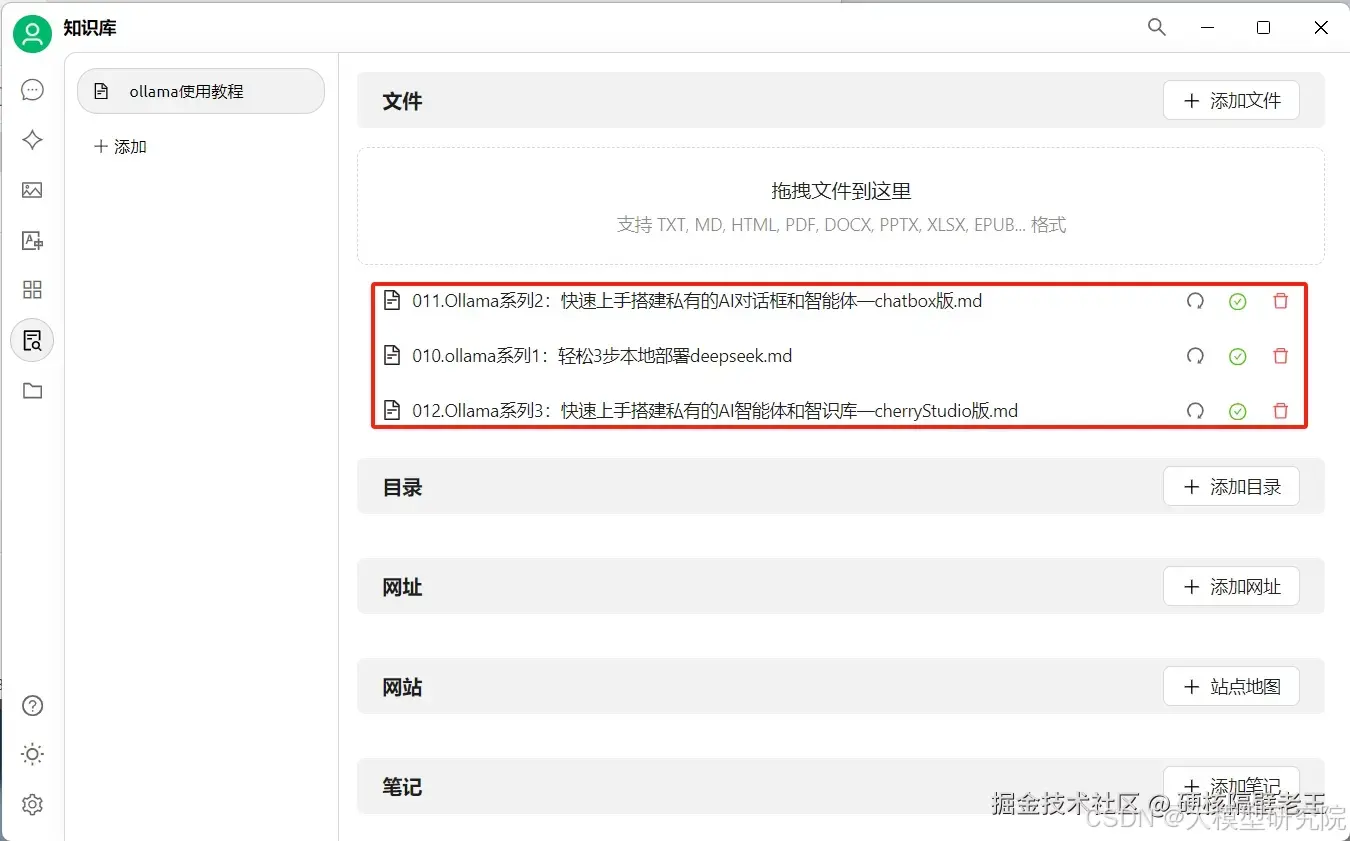Open the settings gear icon
This screenshot has width=1350, height=841.
click(32, 804)
